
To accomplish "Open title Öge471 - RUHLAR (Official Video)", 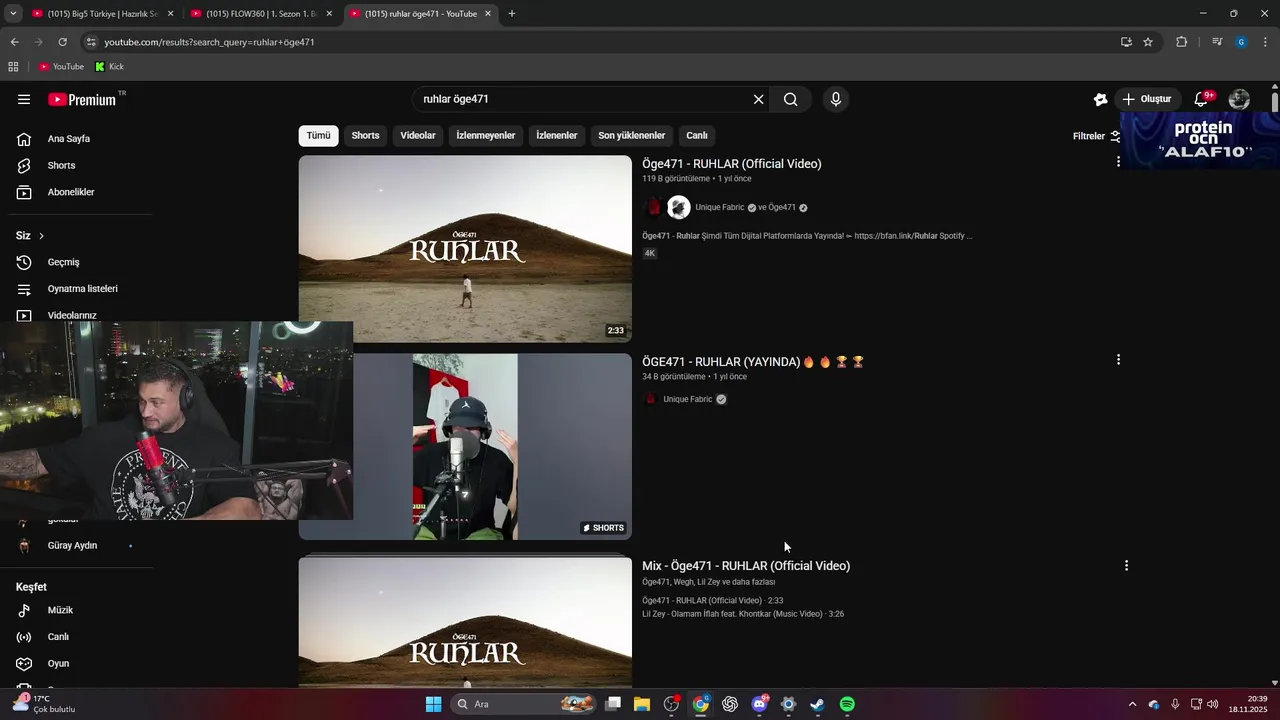I will (x=732, y=164).
